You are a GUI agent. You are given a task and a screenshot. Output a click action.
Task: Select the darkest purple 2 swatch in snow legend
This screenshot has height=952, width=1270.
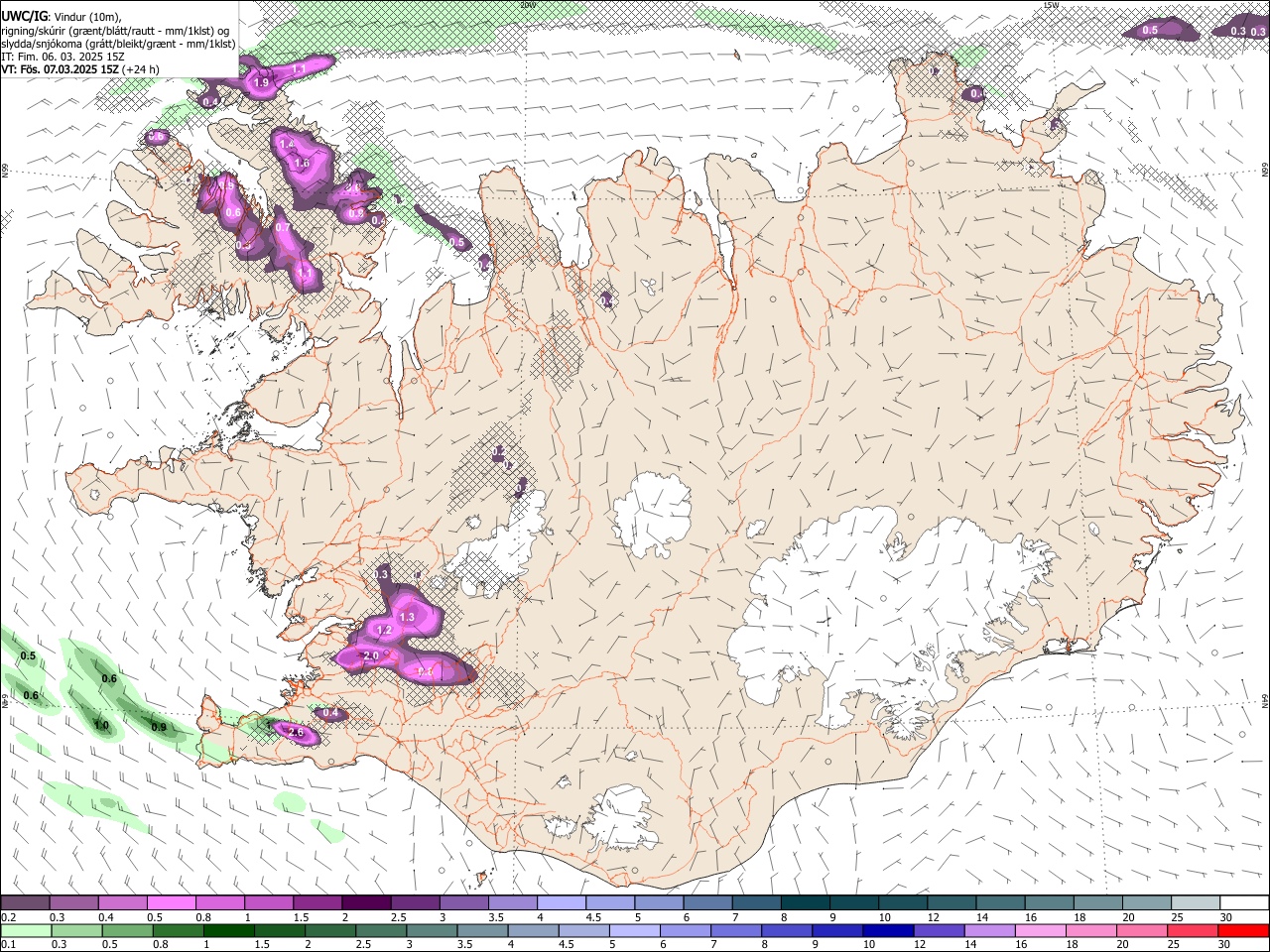(x=366, y=903)
